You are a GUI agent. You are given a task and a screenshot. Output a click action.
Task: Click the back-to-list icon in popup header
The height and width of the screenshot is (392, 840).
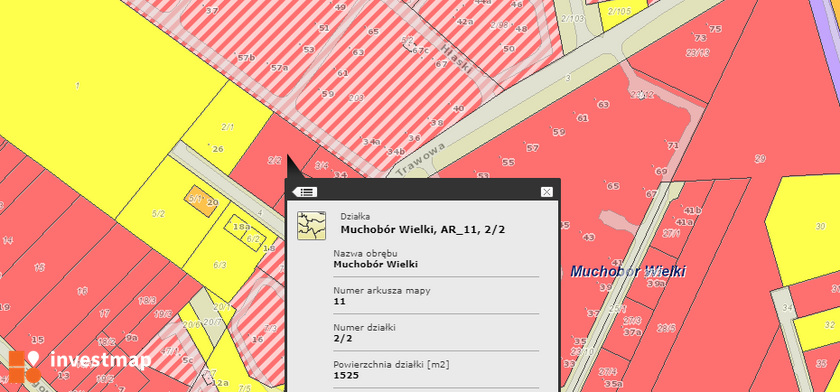tap(305, 192)
